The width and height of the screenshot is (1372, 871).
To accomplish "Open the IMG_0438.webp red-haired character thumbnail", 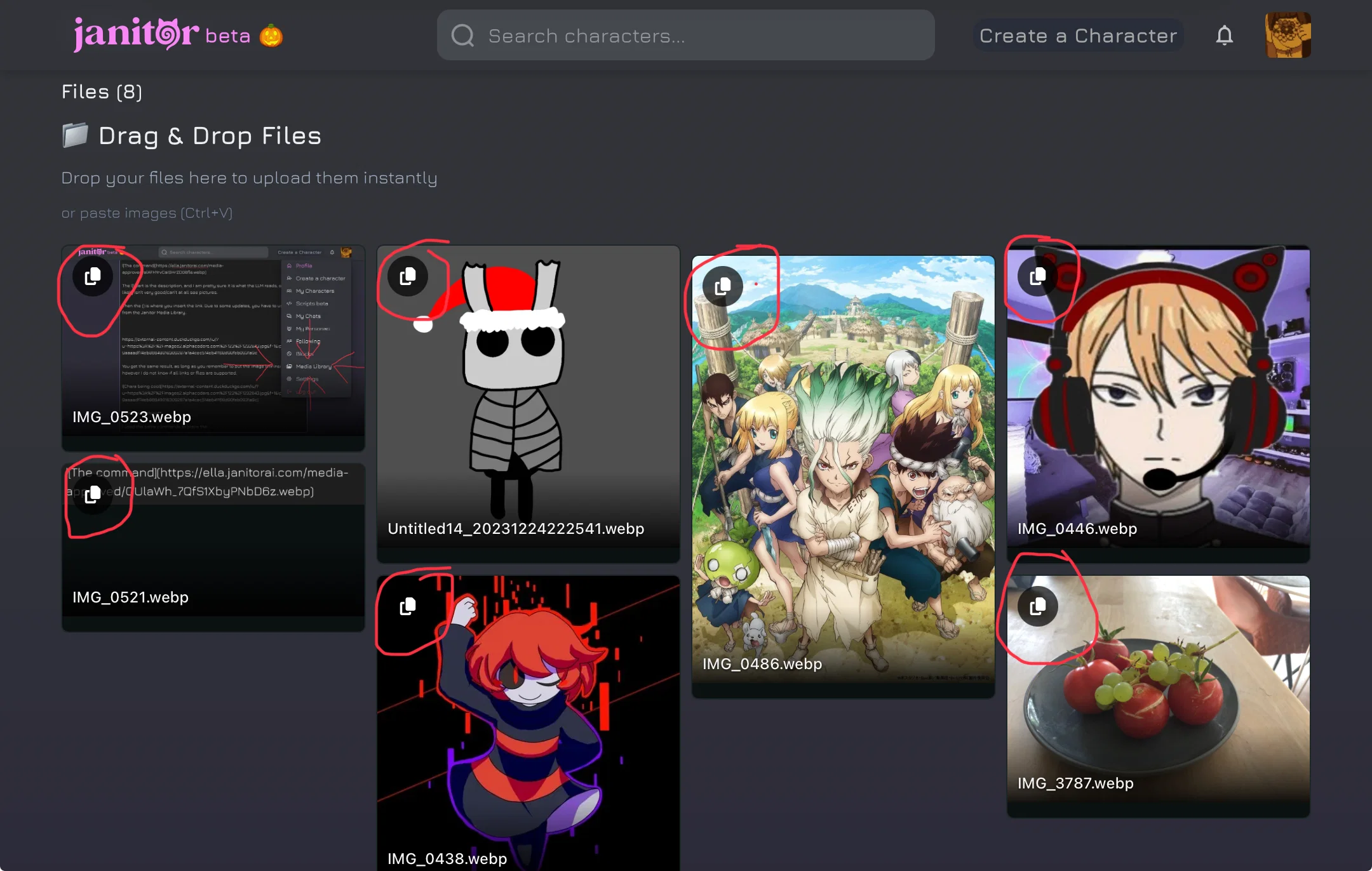I will point(528,723).
